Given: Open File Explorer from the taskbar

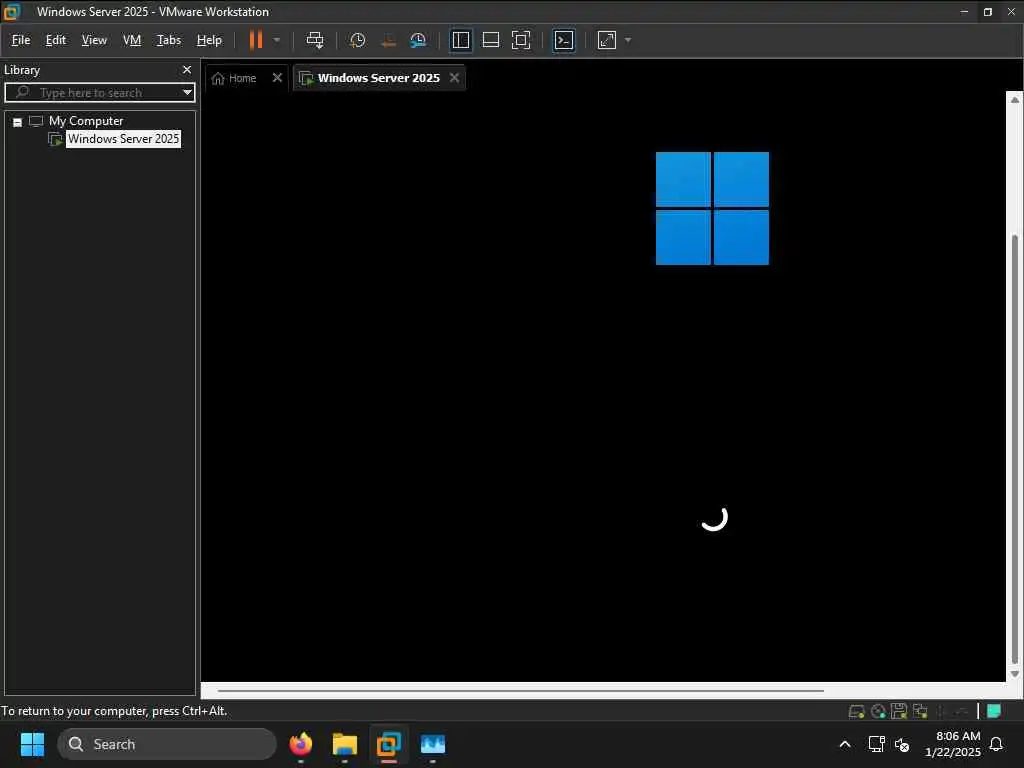Looking at the screenshot, I should tap(345, 744).
